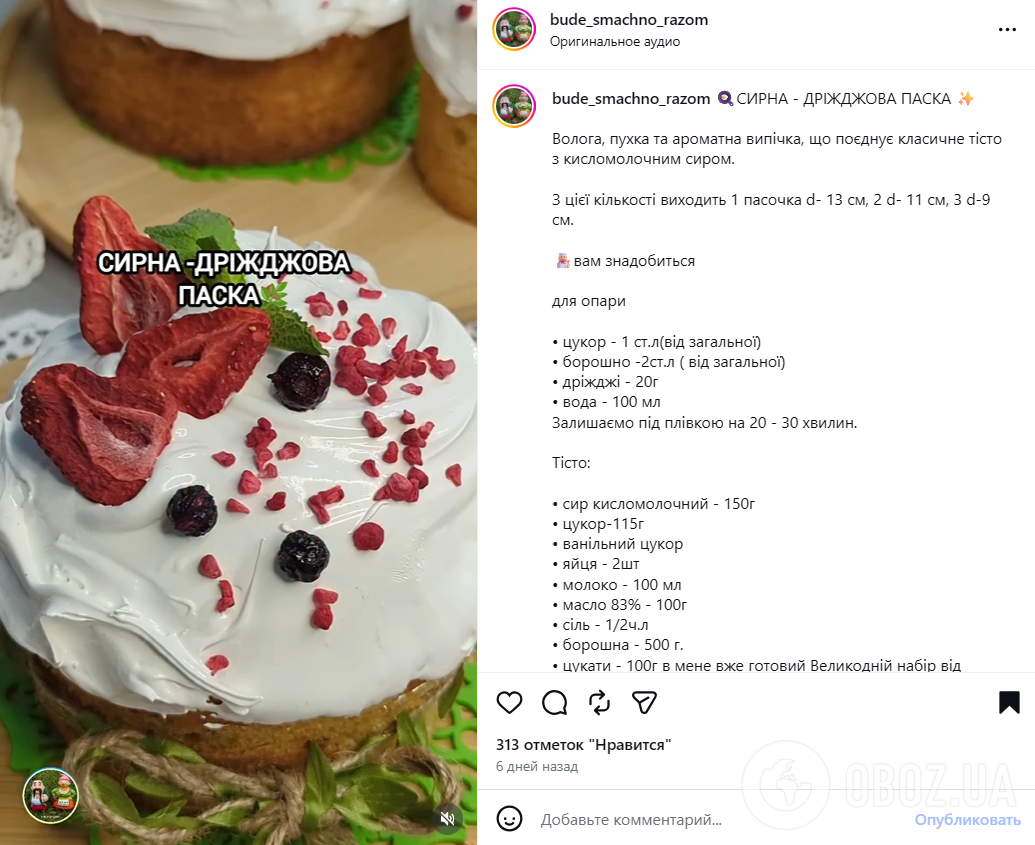Open bude_smachno_razom username in post header
The width and height of the screenshot is (1035, 845).
click(x=629, y=20)
